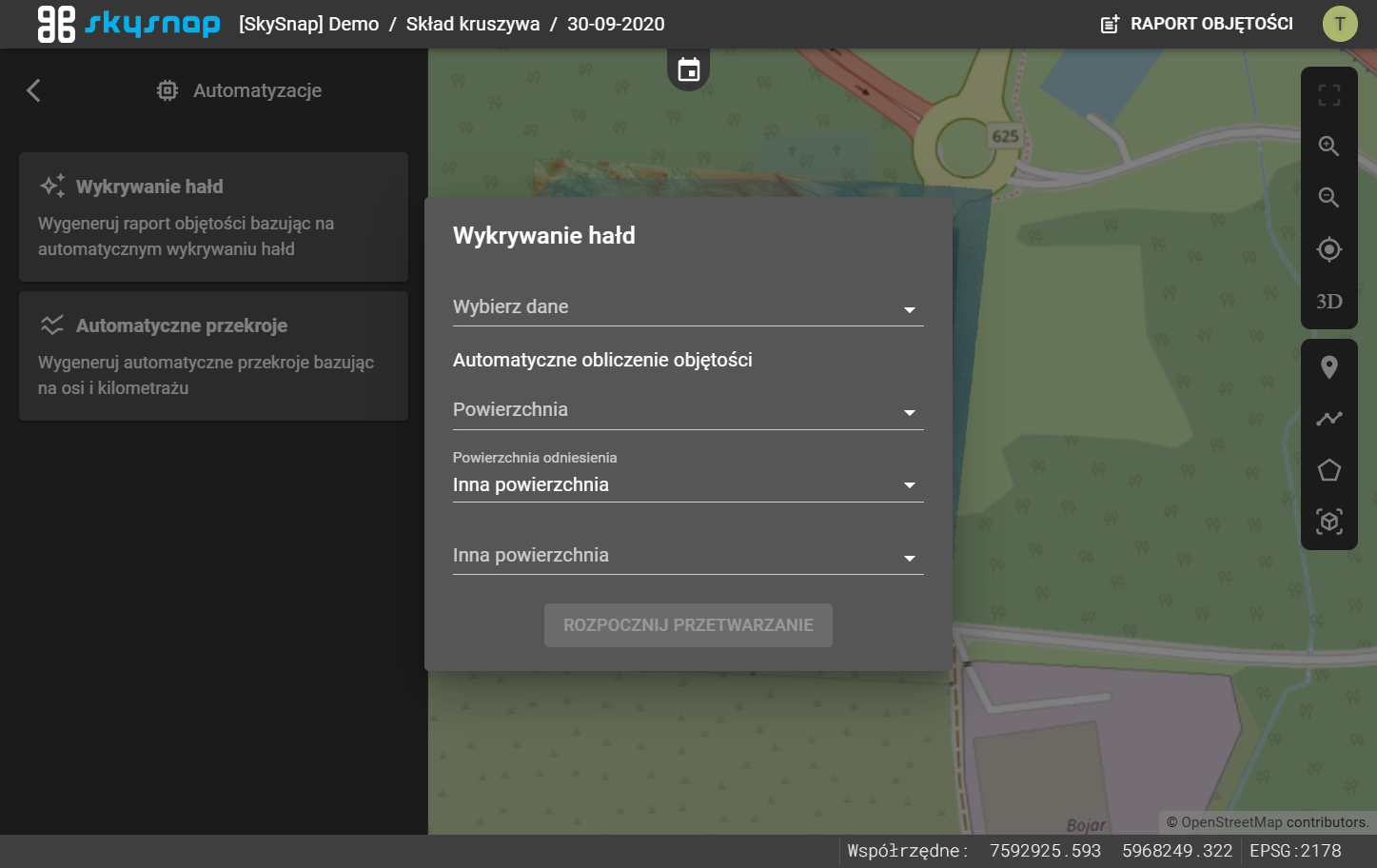The width and height of the screenshot is (1377, 868).
Task: Select the Wykrywanie hałd automation card
Action: click(213, 217)
